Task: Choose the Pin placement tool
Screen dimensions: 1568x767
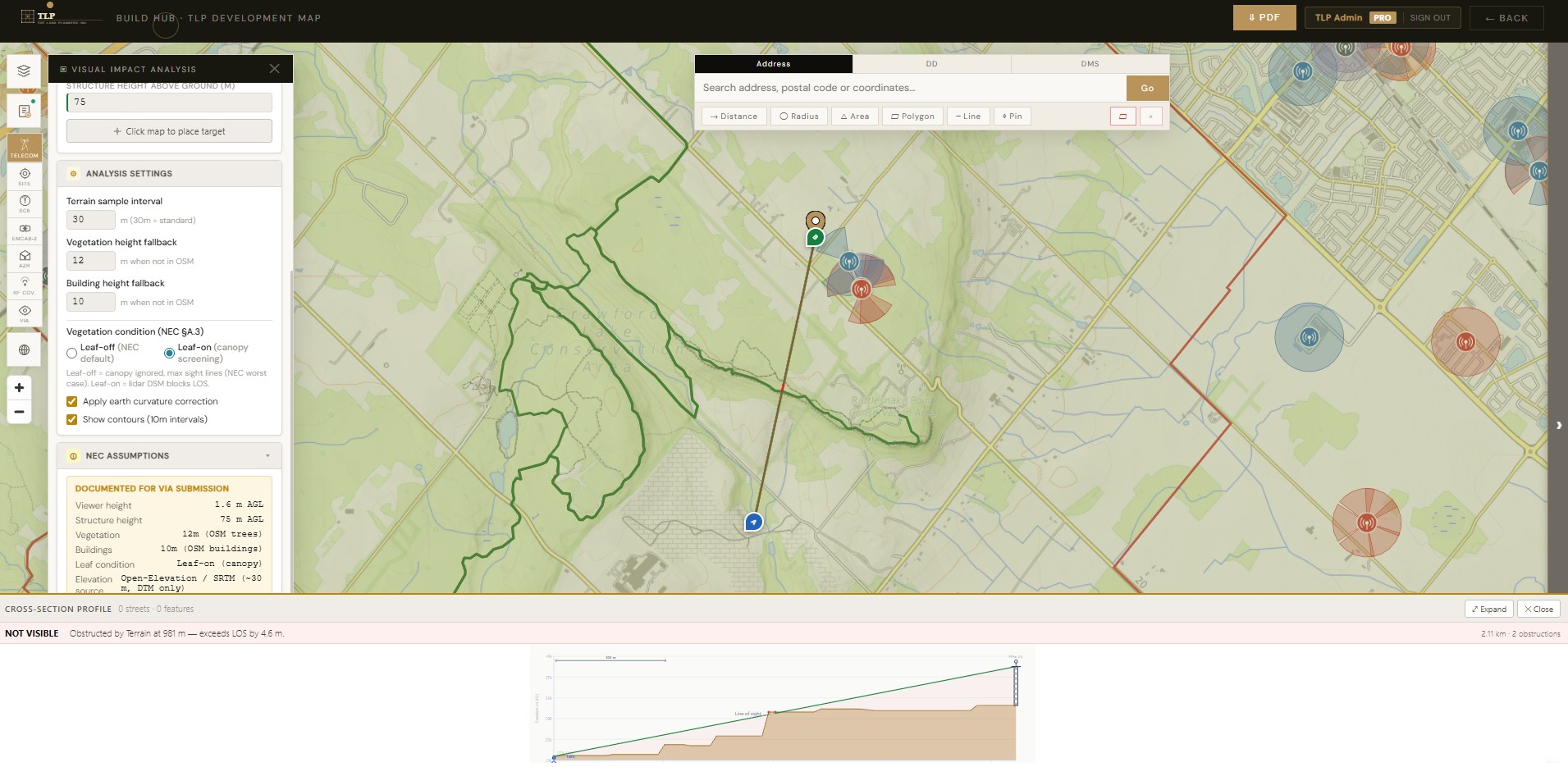Action: (x=1013, y=116)
